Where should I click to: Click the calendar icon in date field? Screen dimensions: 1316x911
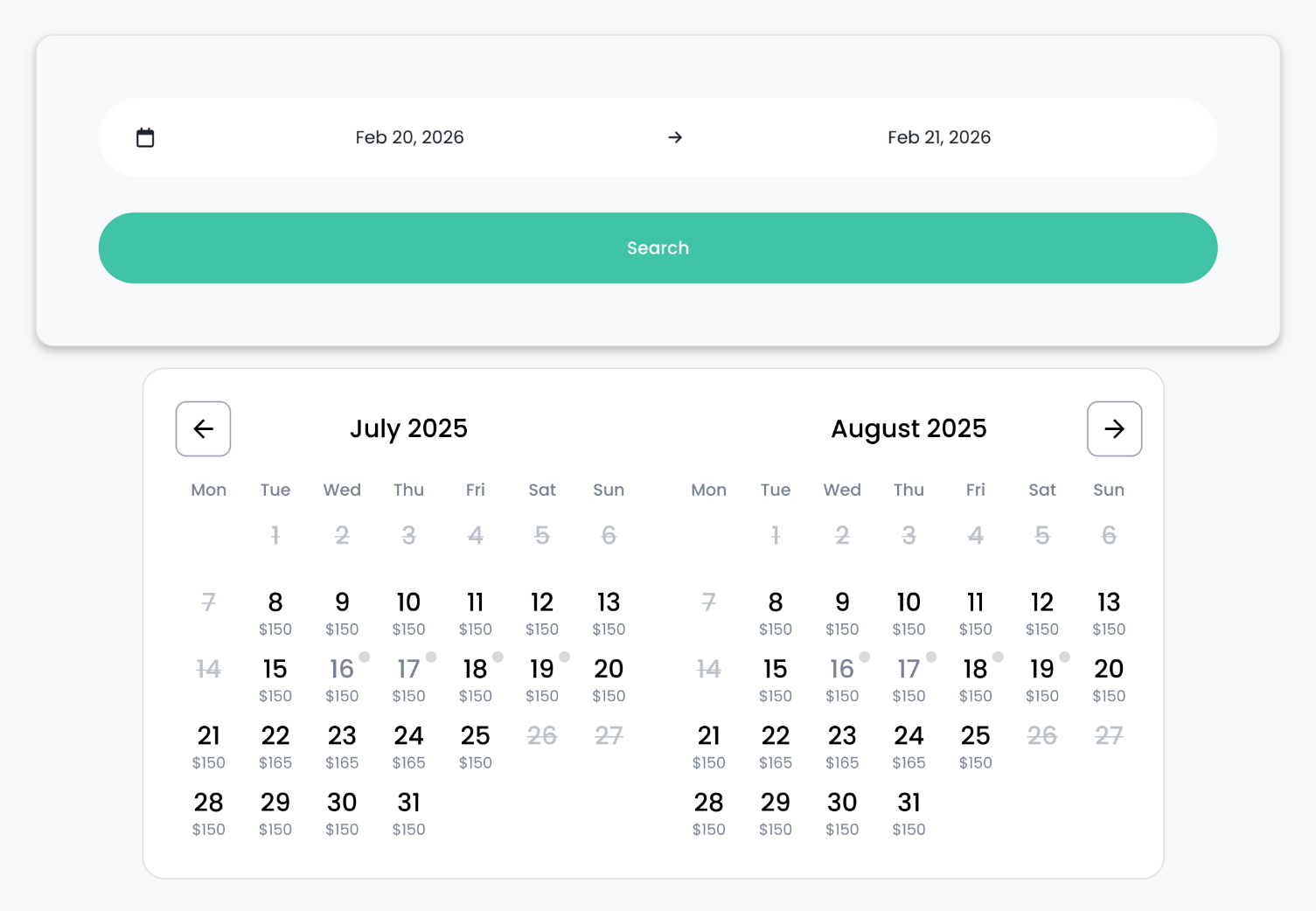pos(145,137)
